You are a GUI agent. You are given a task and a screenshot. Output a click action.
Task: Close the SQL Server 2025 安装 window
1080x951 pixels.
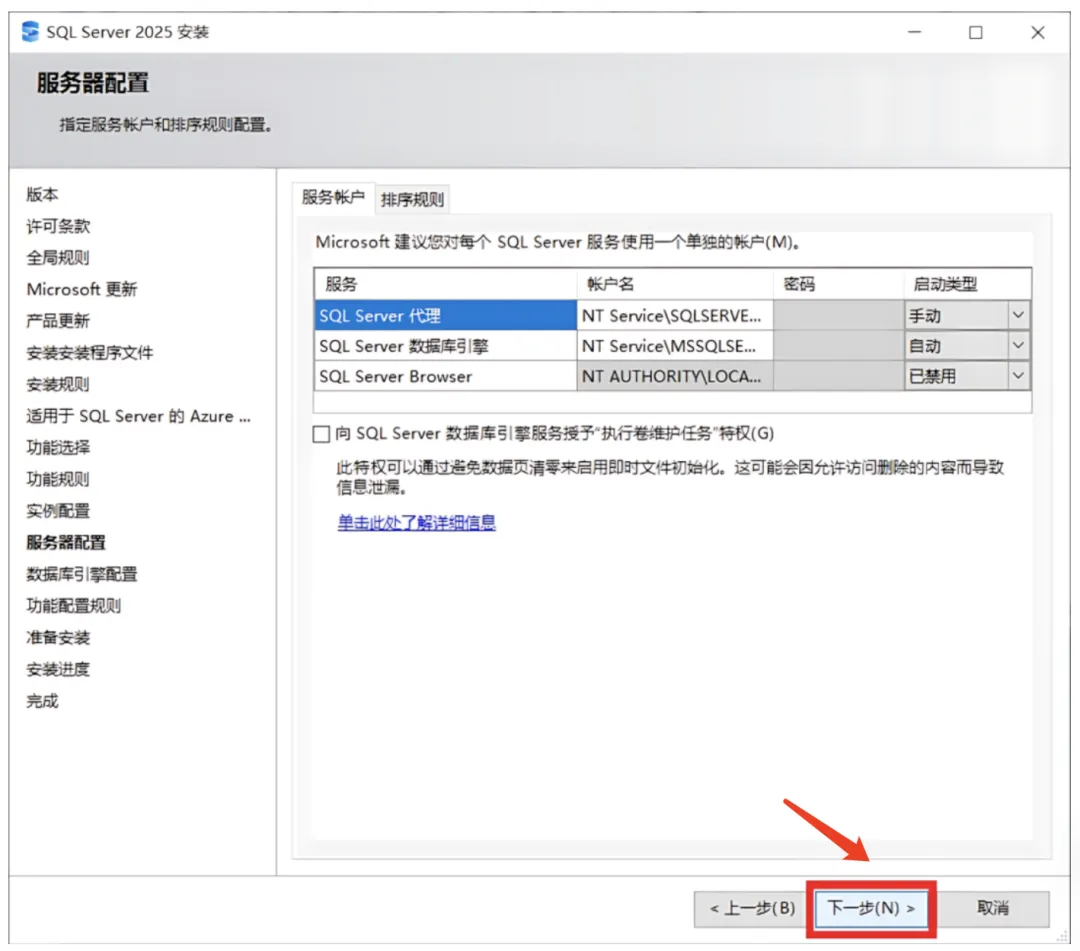[x=1037, y=32]
